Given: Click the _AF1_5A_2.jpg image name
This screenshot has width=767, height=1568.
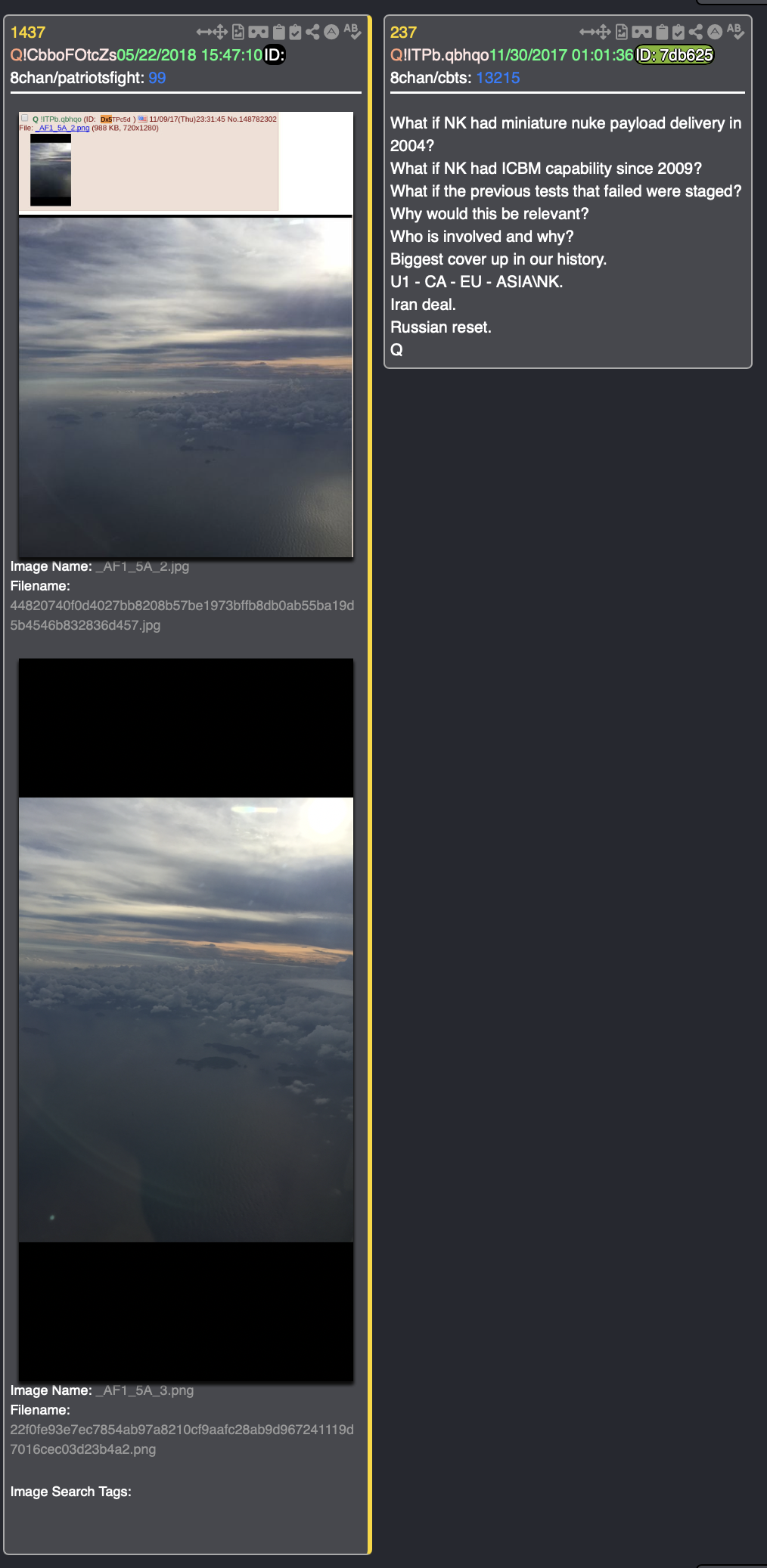Looking at the screenshot, I should (142, 566).
